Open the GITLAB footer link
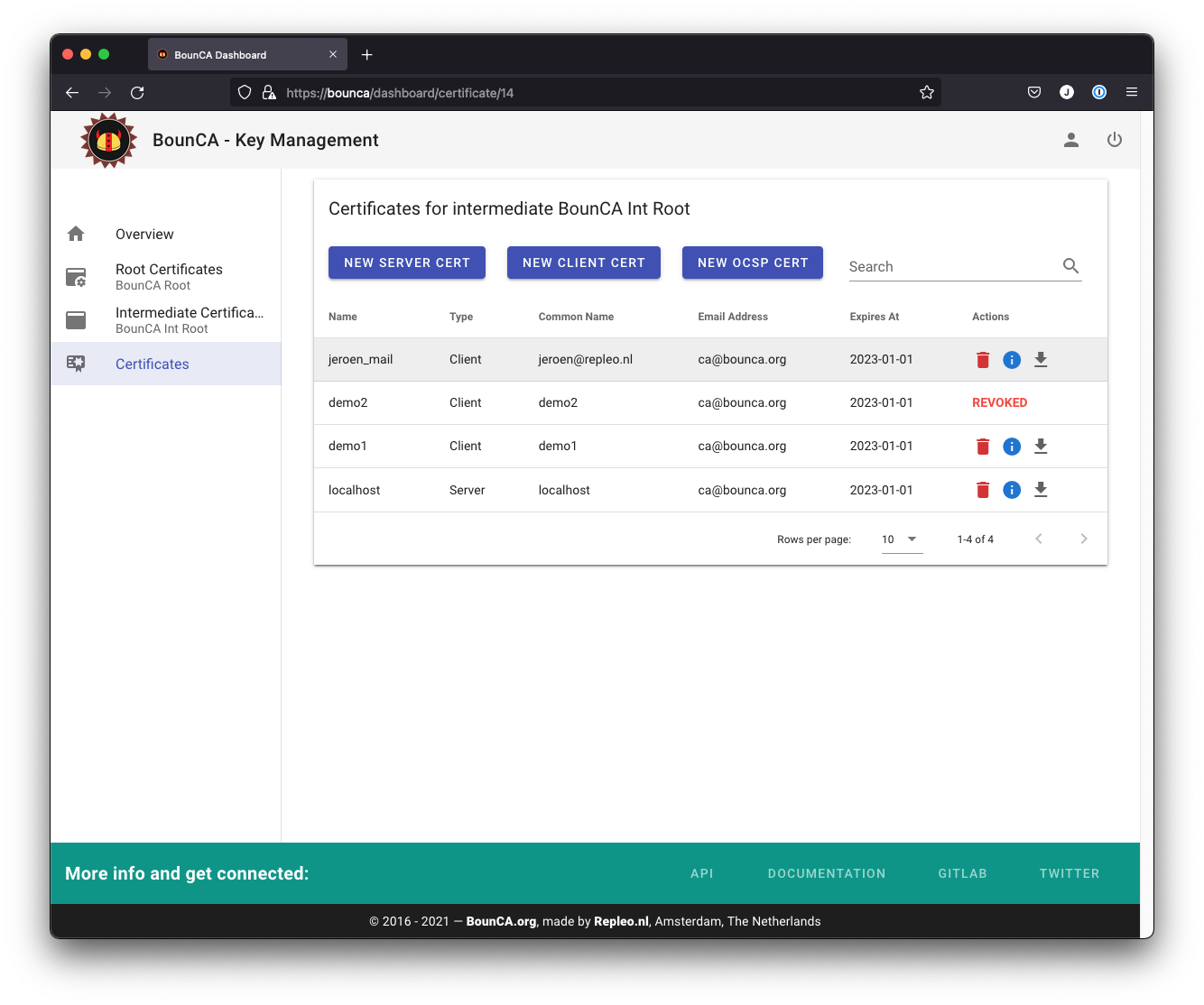This screenshot has width=1204, height=1005. point(963,873)
